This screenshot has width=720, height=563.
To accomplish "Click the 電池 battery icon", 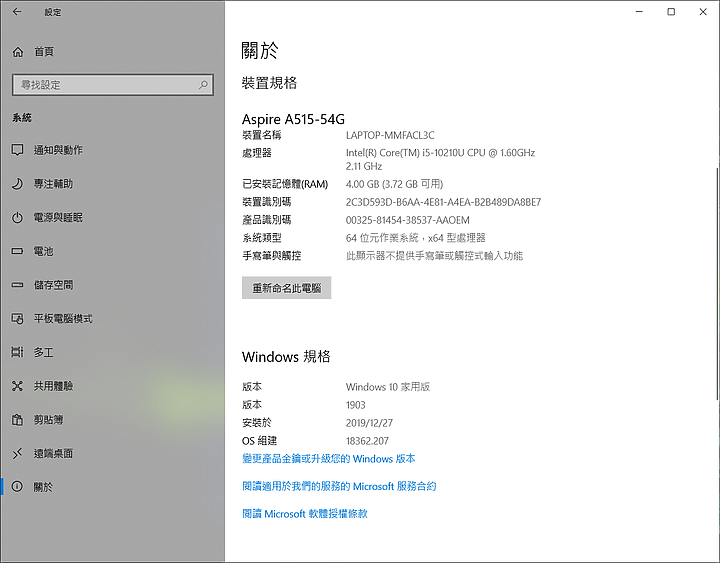I will point(17,251).
